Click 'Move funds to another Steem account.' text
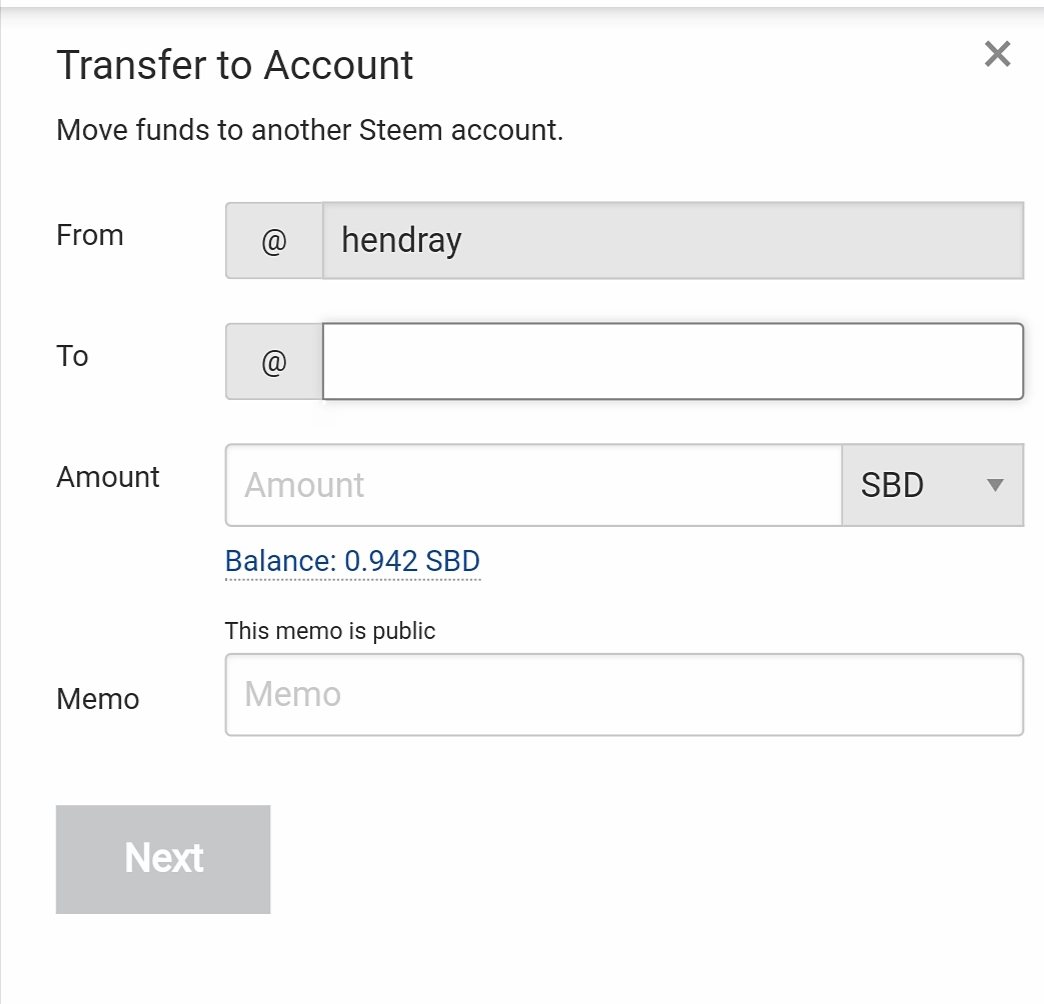The width and height of the screenshot is (1044, 1004). coord(310,130)
